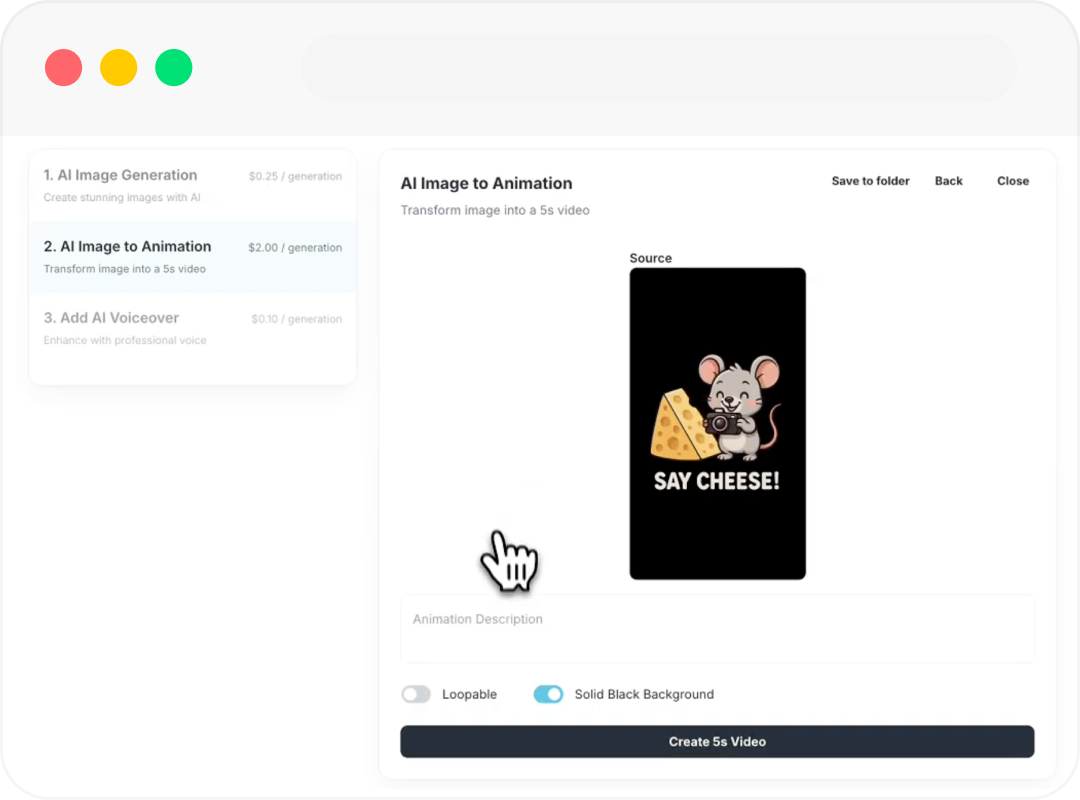Click the yellow minimize window dot

click(118, 68)
